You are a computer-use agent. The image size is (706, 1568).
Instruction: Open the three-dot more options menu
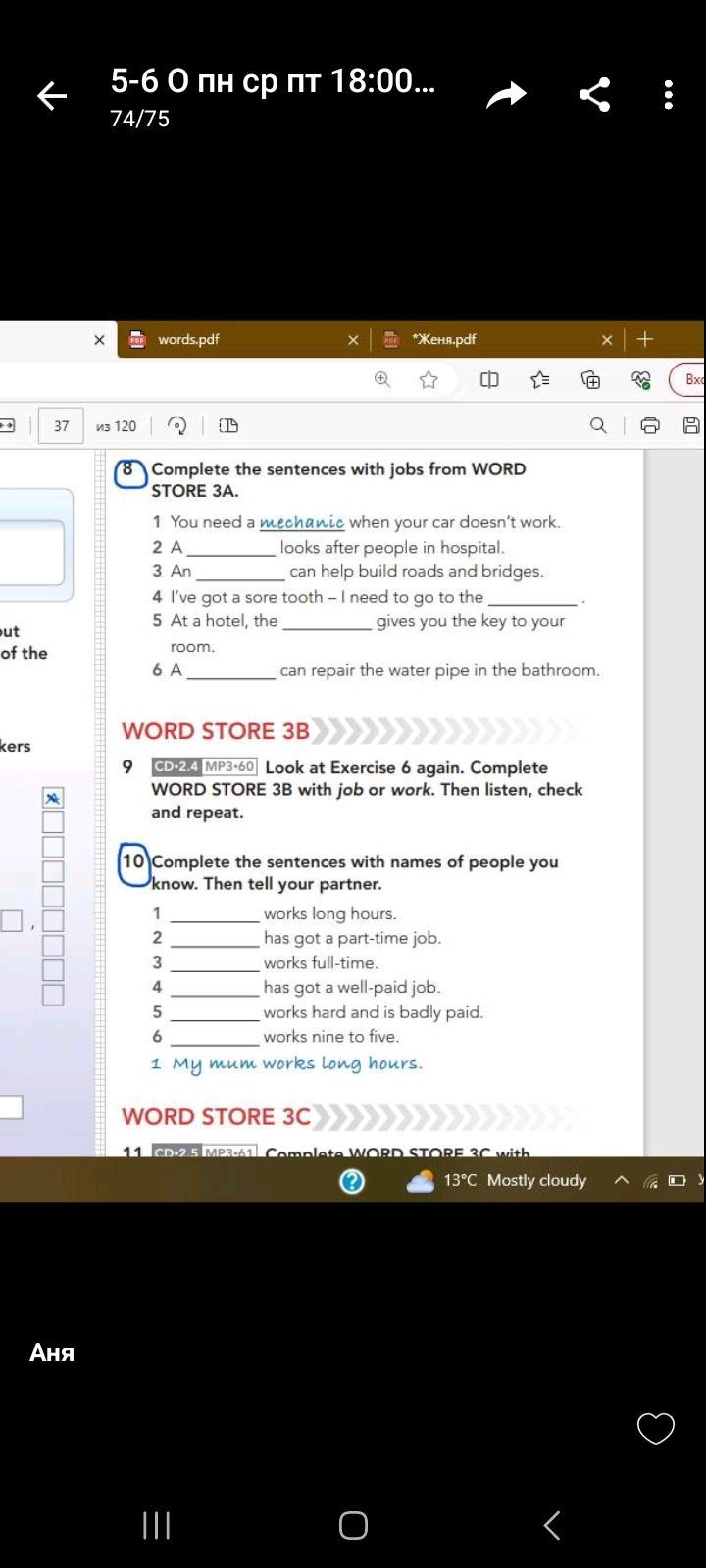point(669,95)
